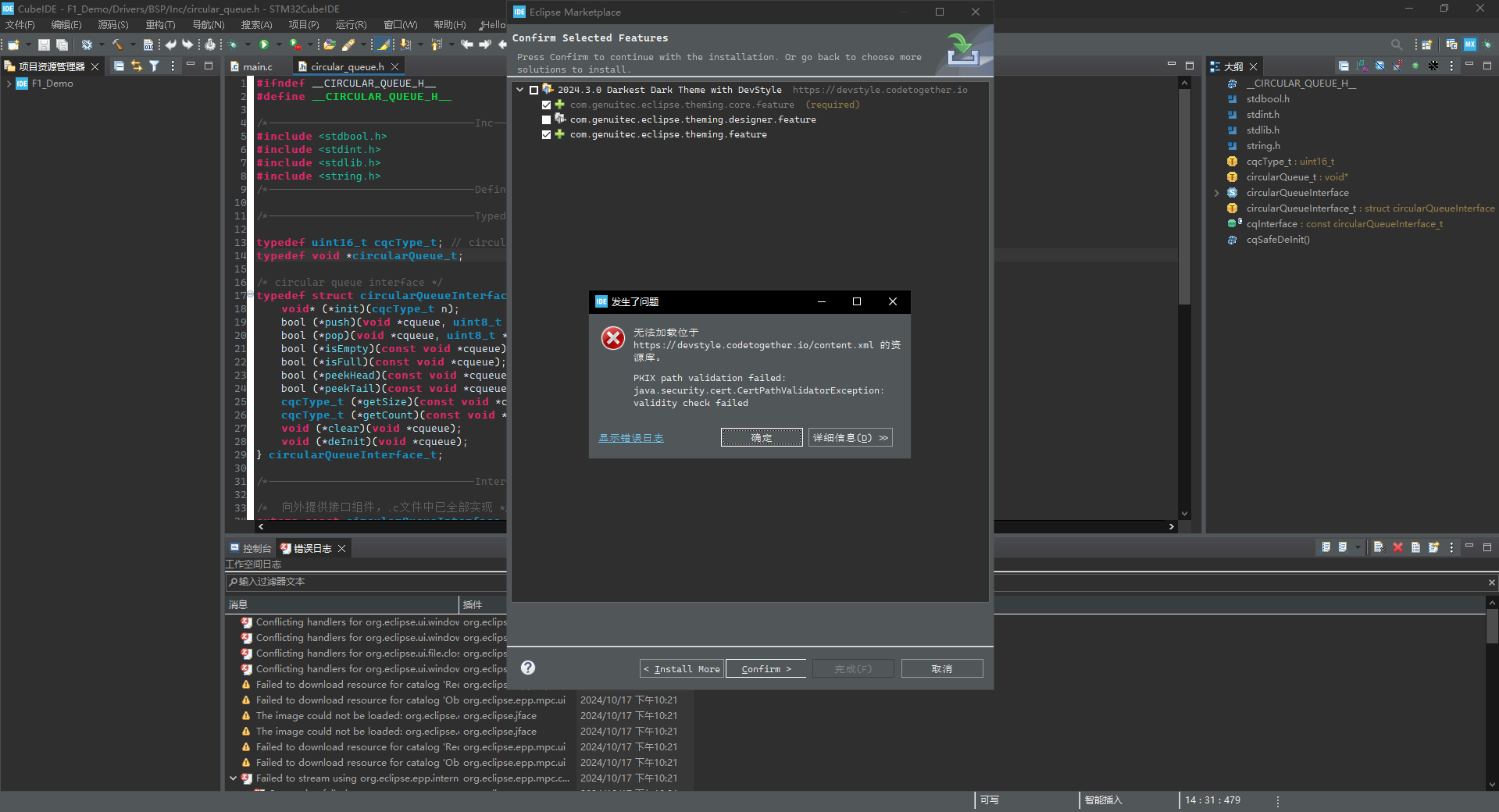Click the 取消 button in Marketplace
Image resolution: width=1499 pixels, height=812 pixels.
coord(942,668)
